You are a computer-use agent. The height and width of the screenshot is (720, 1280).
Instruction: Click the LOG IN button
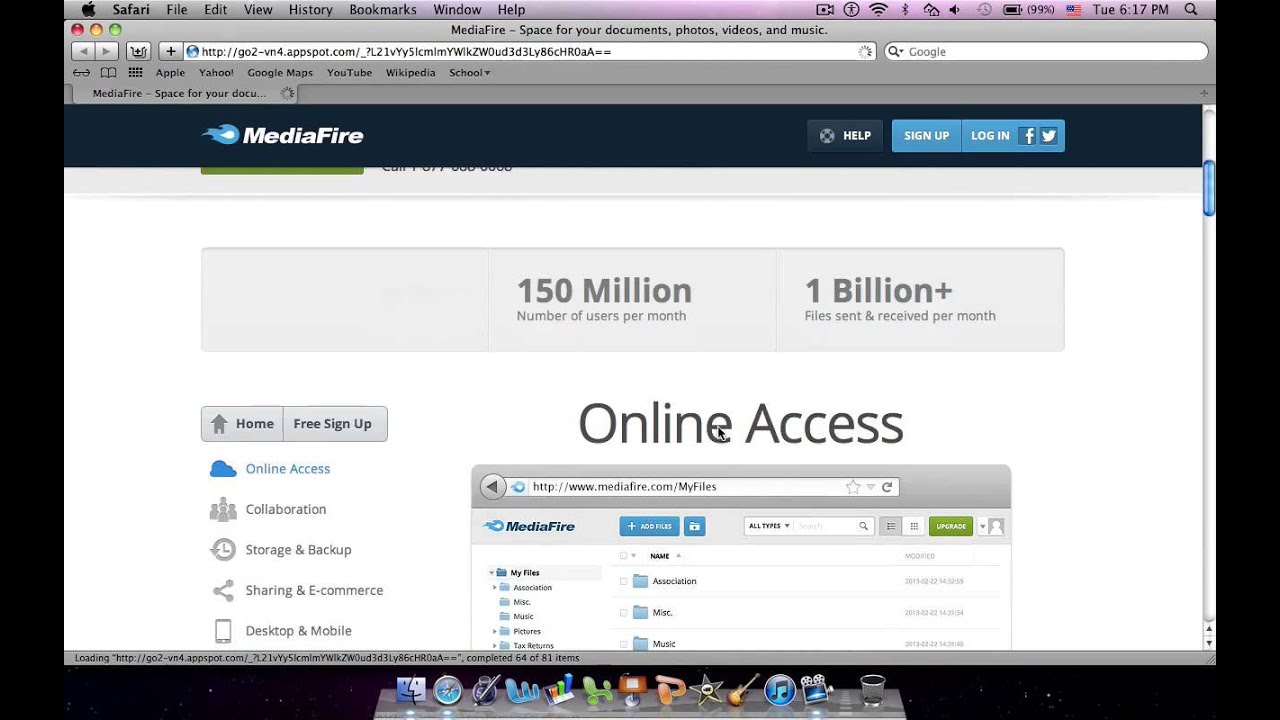[x=990, y=136]
